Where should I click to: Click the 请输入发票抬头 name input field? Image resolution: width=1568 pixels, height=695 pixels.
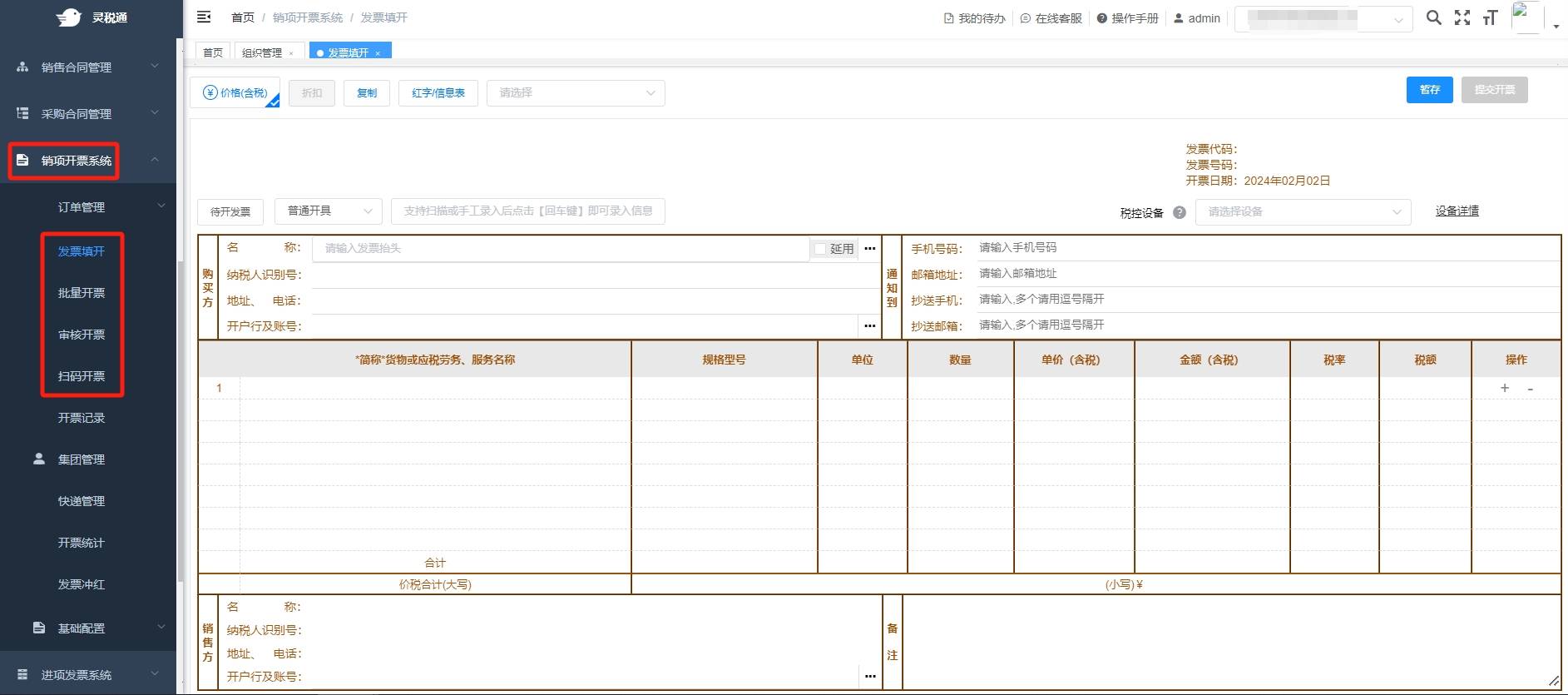[560, 248]
